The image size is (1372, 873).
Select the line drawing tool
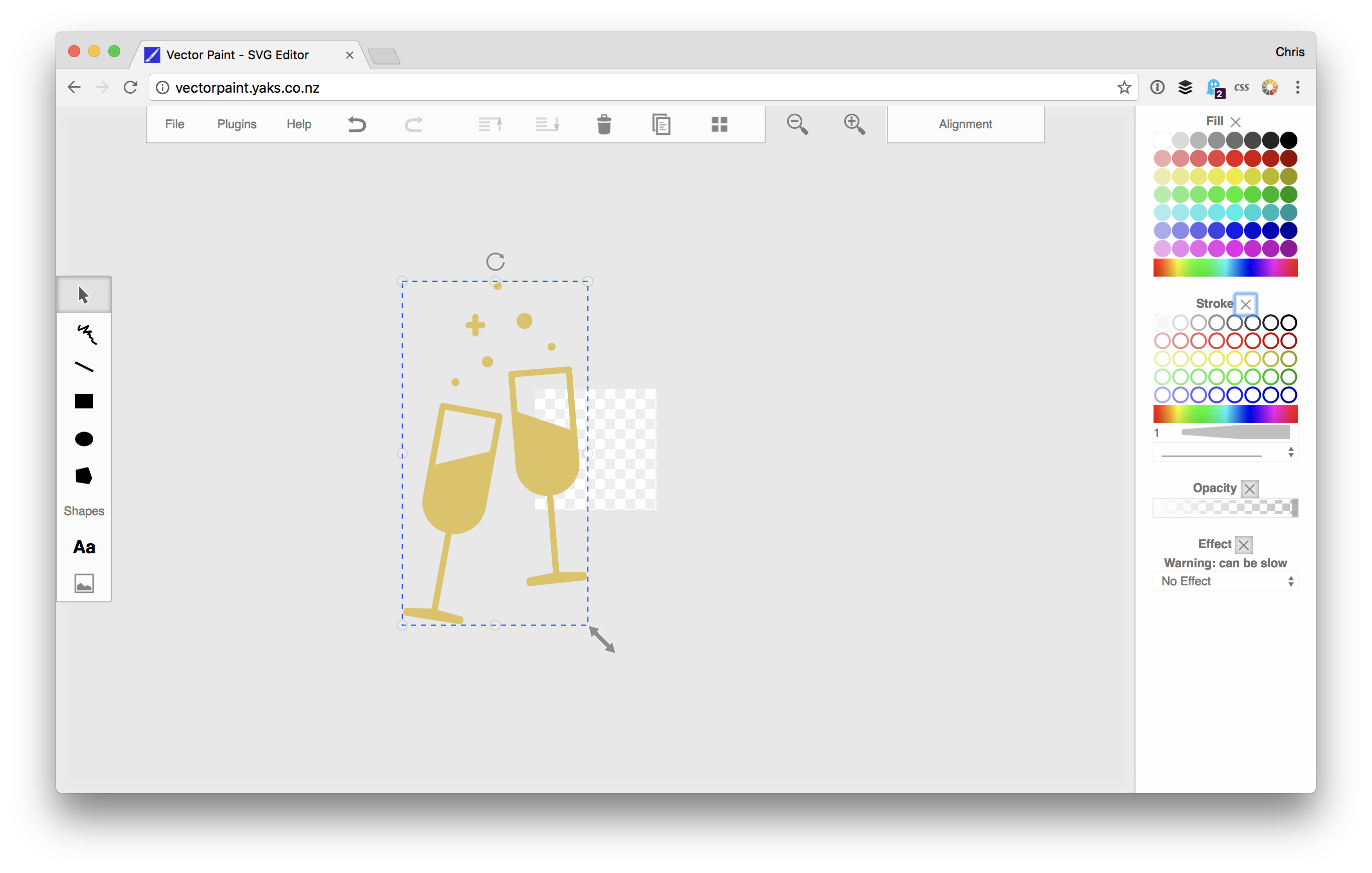tap(84, 366)
